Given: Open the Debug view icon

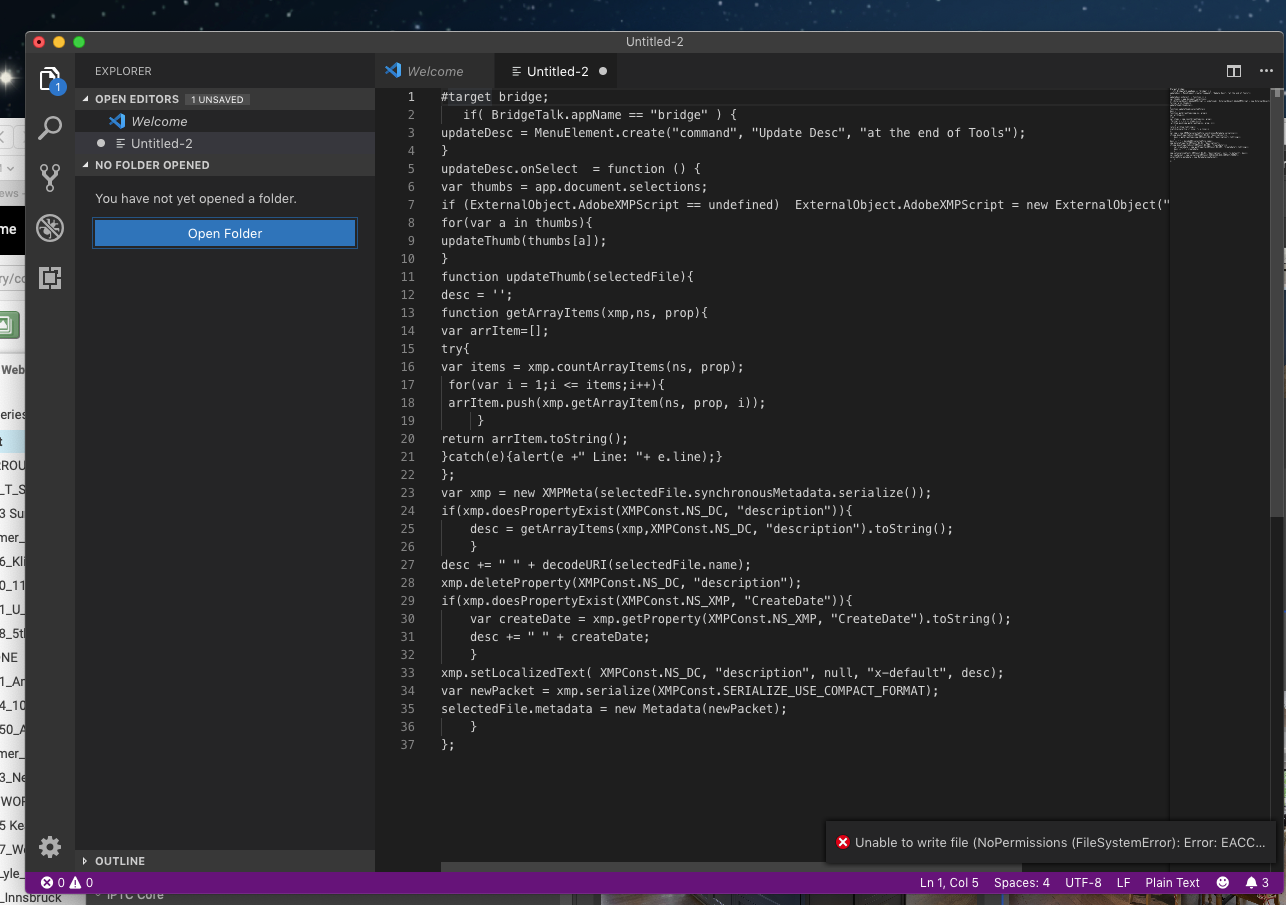Looking at the screenshot, I should click(x=50, y=228).
